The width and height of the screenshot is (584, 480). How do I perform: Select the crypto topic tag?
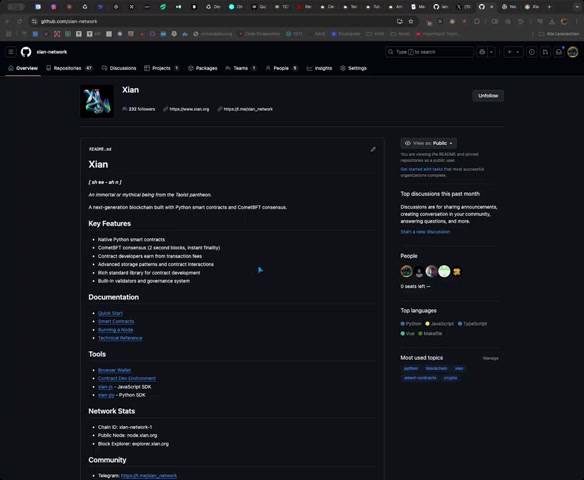click(450, 378)
